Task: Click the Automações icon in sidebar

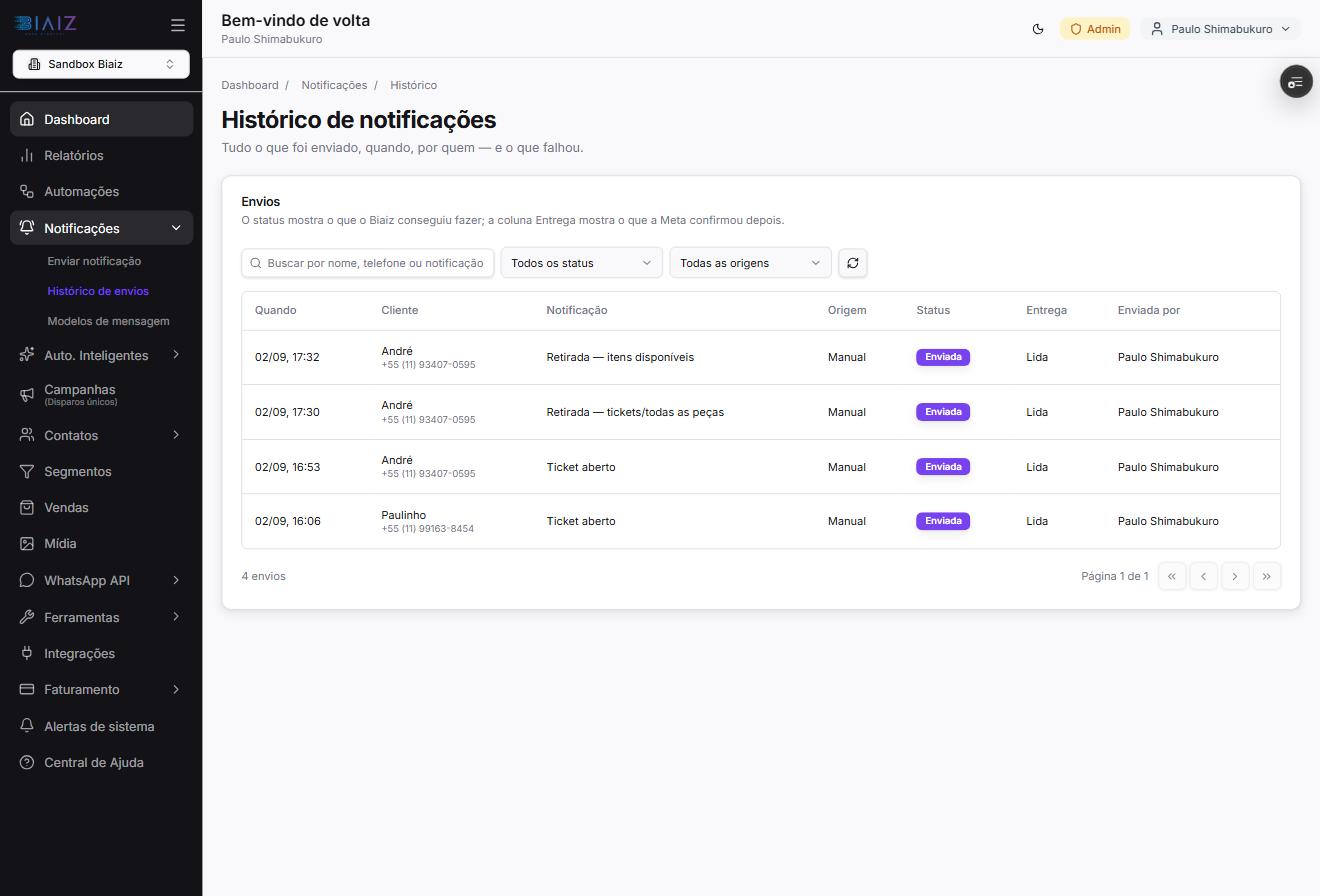Action: (x=27, y=191)
